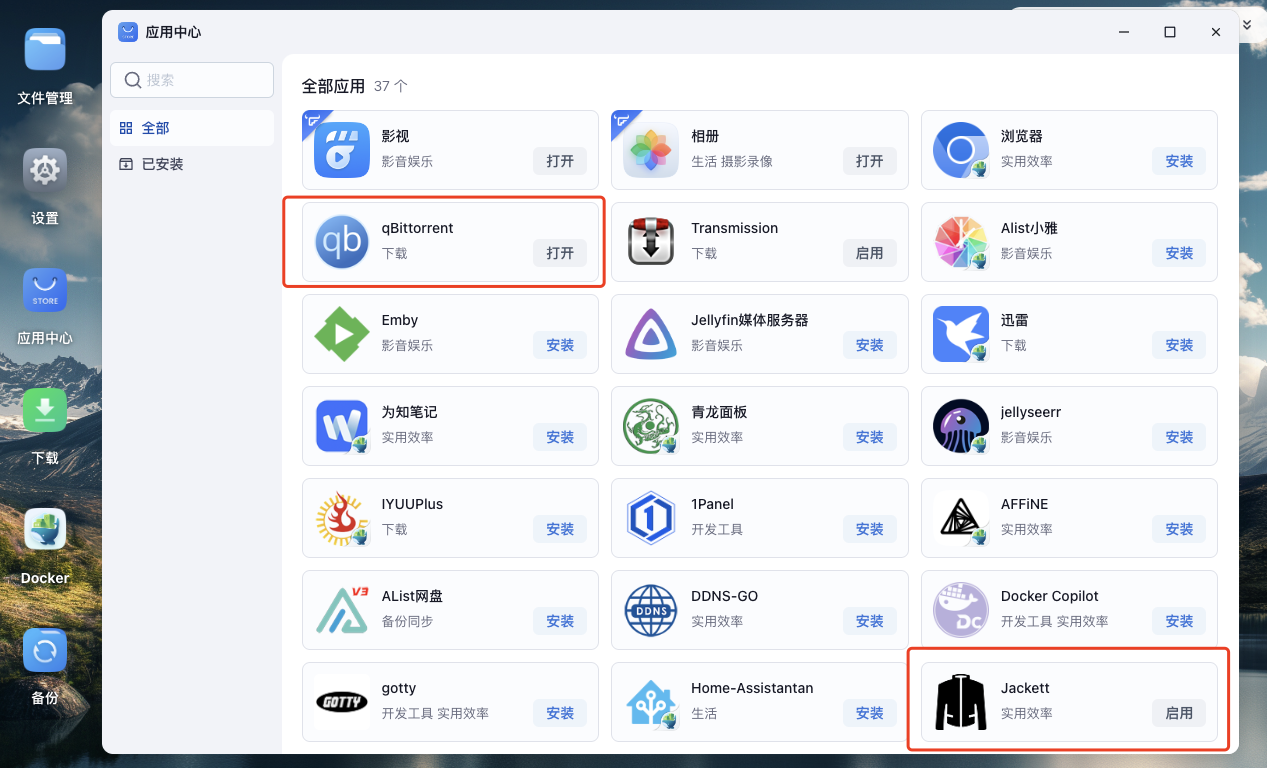The height and width of the screenshot is (768, 1267).
Task: Click 安装 button for 青龙面板
Action: pos(870,437)
